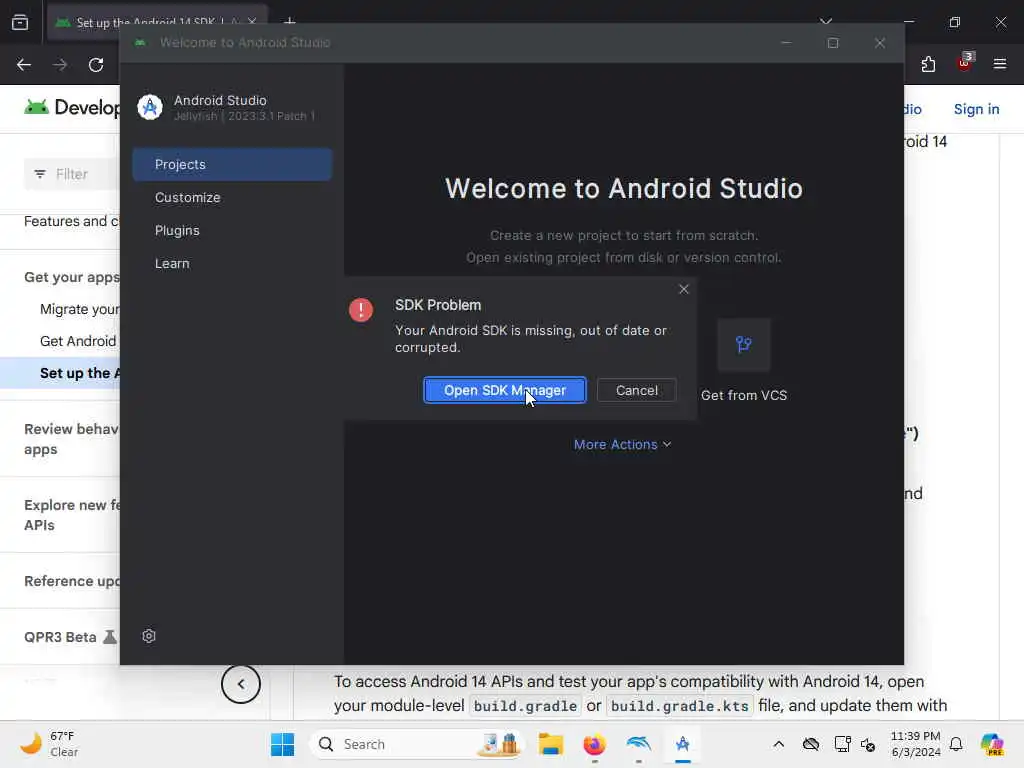Open the clock showing 11:39 PM
The width and height of the screenshot is (1024, 768).
click(x=916, y=744)
